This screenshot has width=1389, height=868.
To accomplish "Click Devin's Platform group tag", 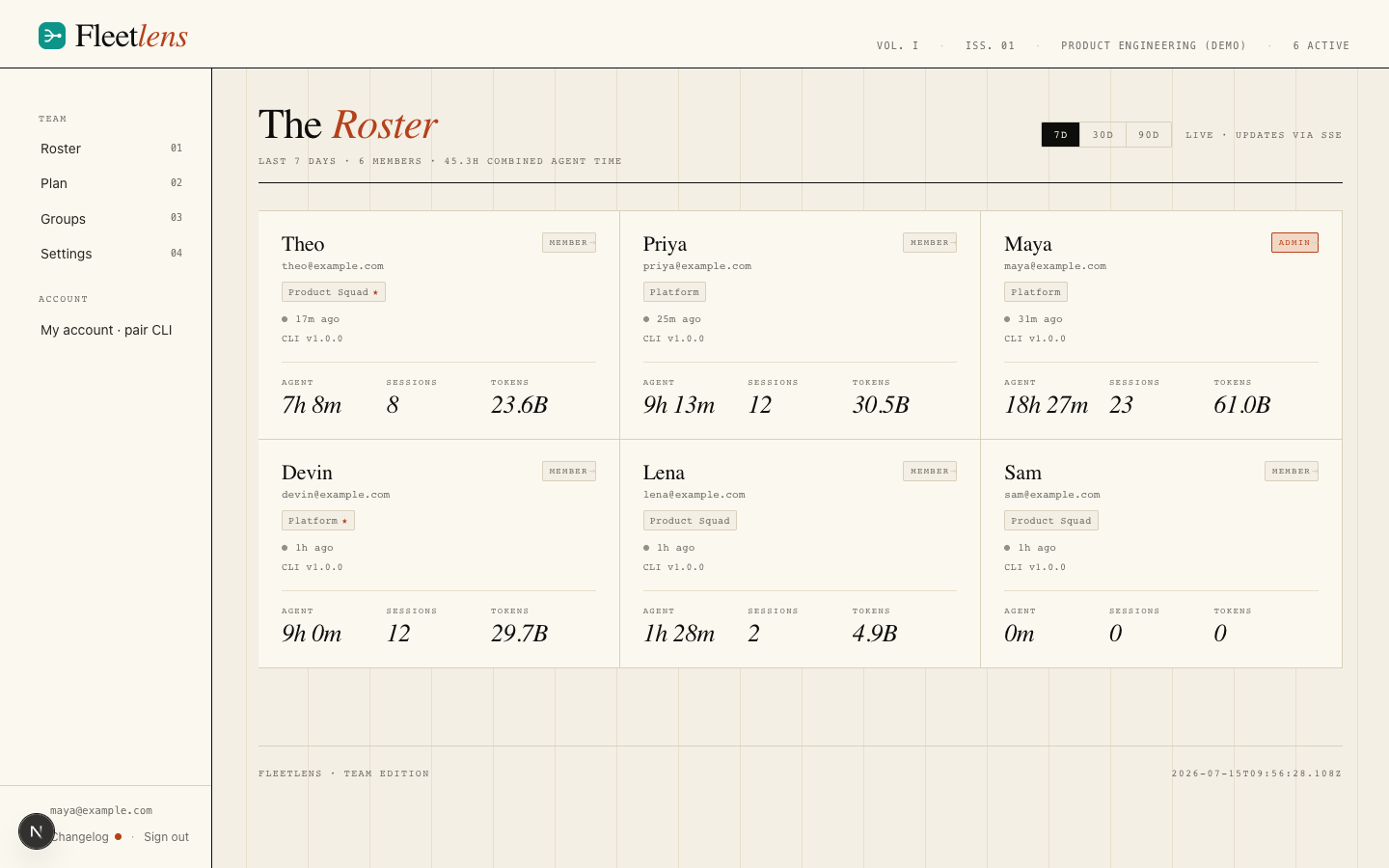I will coord(318,521).
